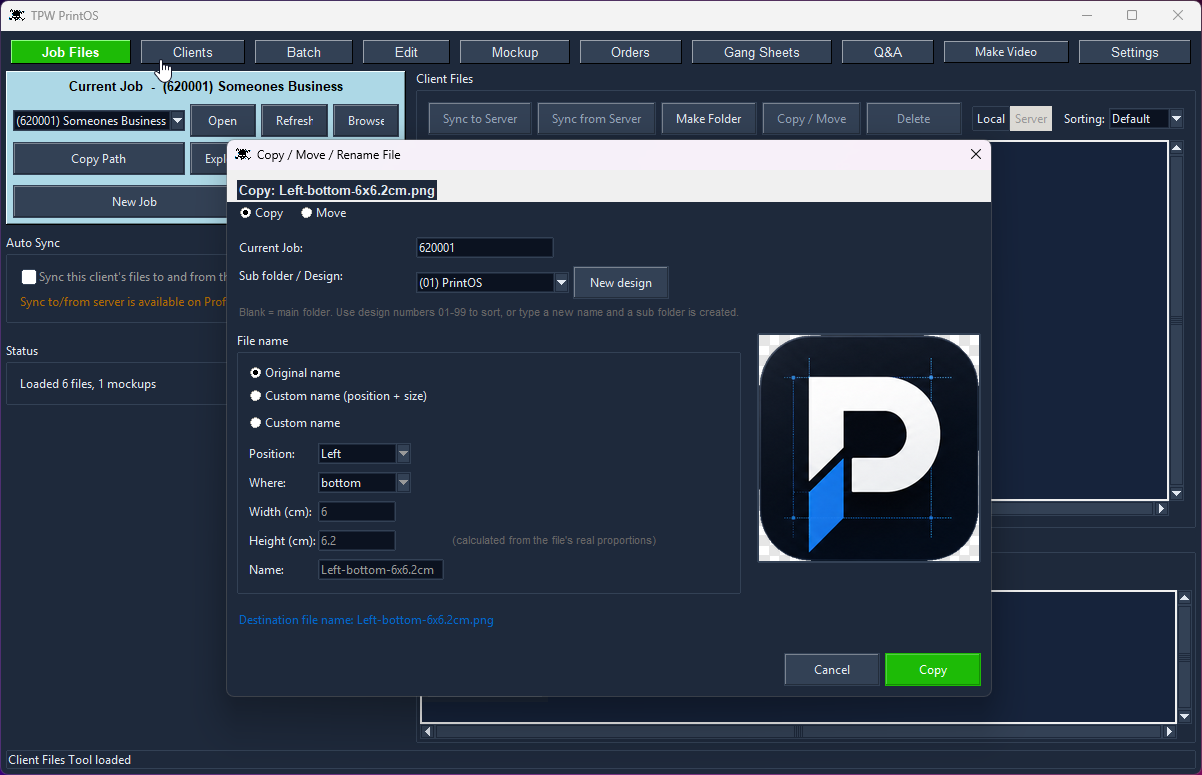This screenshot has height=775, width=1202.
Task: Click the Copy: Left-bottom-6x6.2cm.png heading
Action: (x=337, y=190)
